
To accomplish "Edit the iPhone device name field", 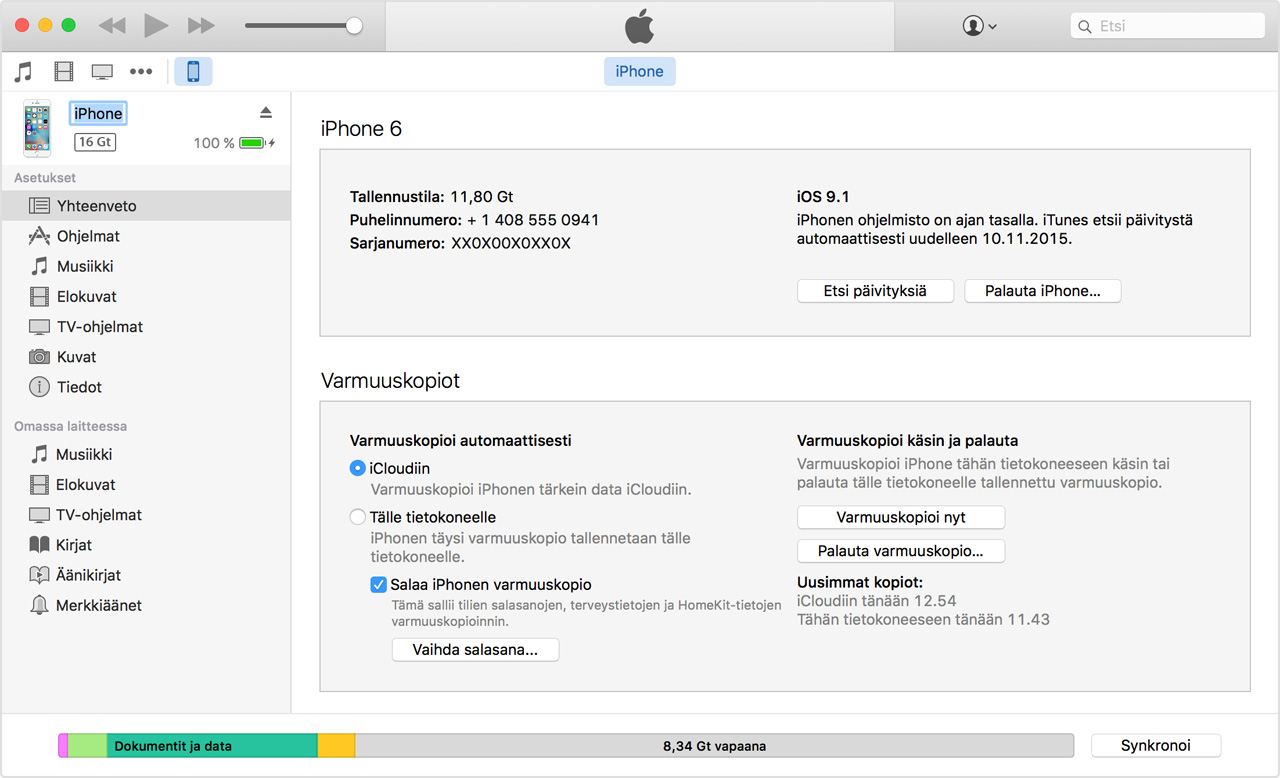I will (x=98, y=113).
